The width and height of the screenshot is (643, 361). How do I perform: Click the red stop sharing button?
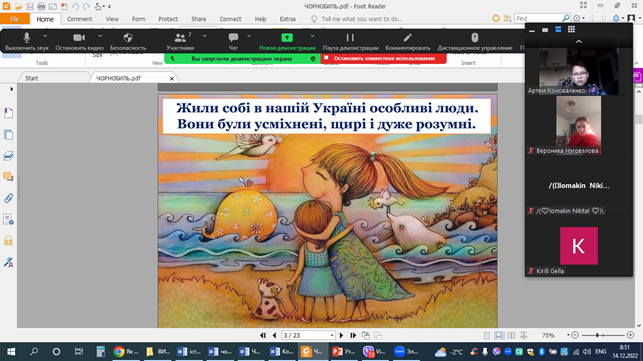coord(384,59)
